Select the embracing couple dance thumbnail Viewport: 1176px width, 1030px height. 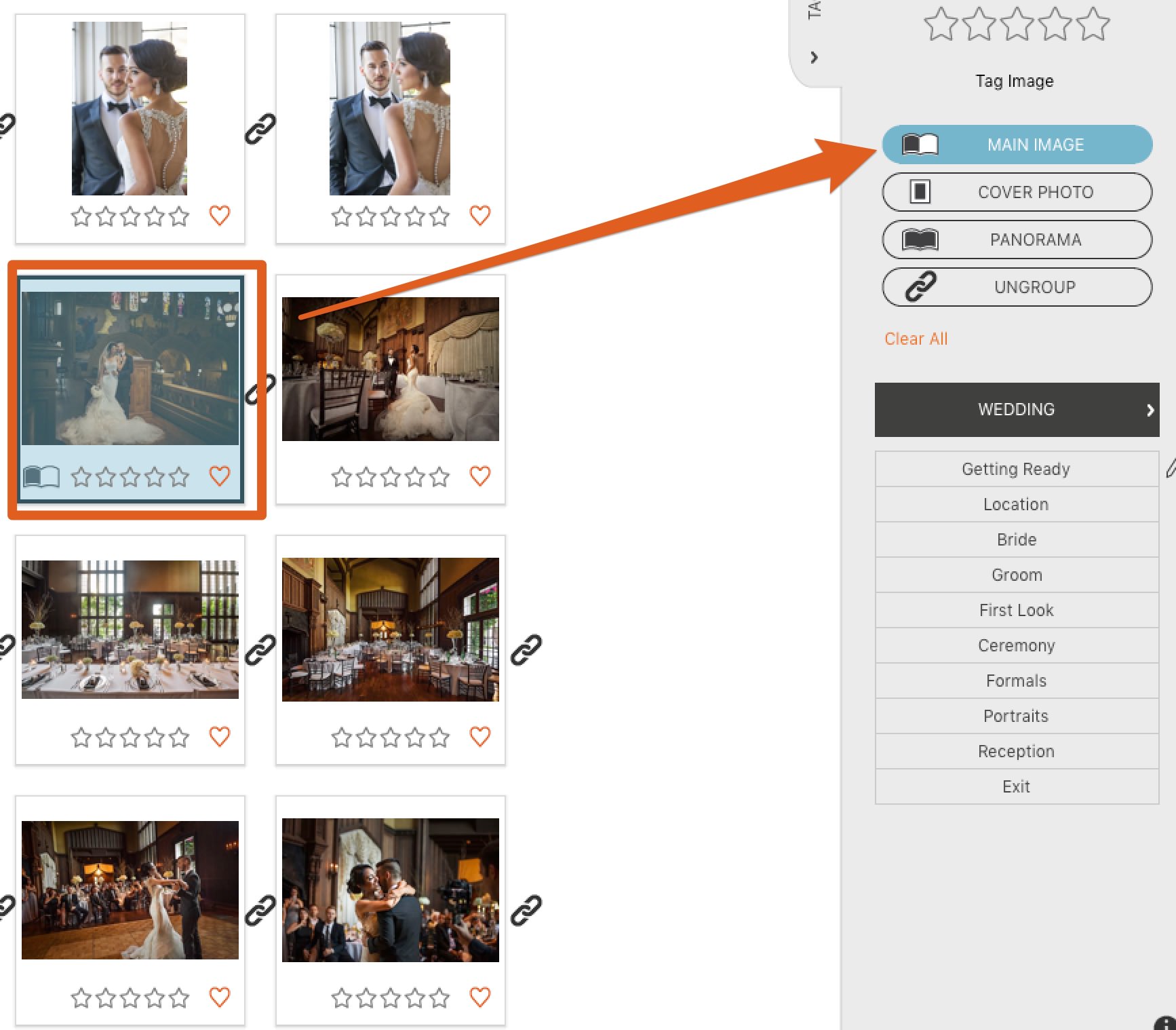pyautogui.click(x=391, y=890)
